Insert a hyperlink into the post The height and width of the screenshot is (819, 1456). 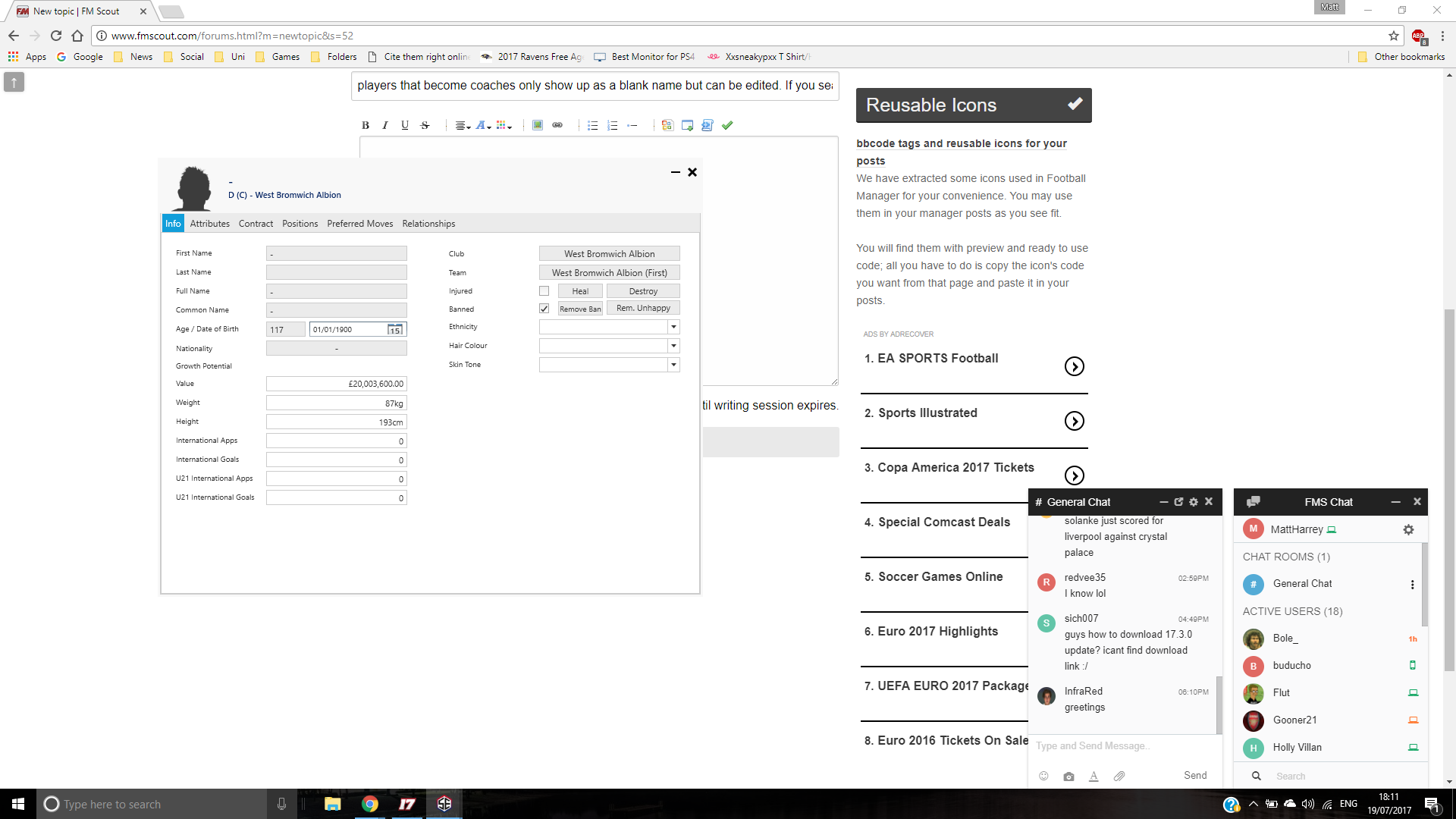557,126
